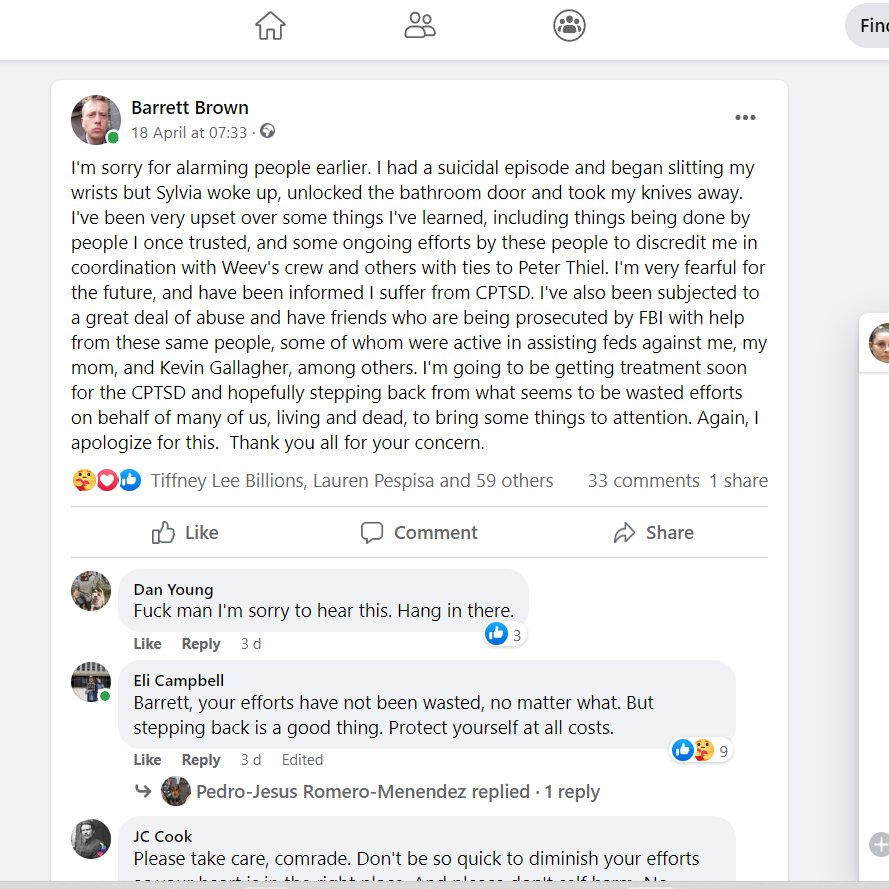Like Dan Young's comment
This screenshot has width=889, height=889.
tap(147, 644)
